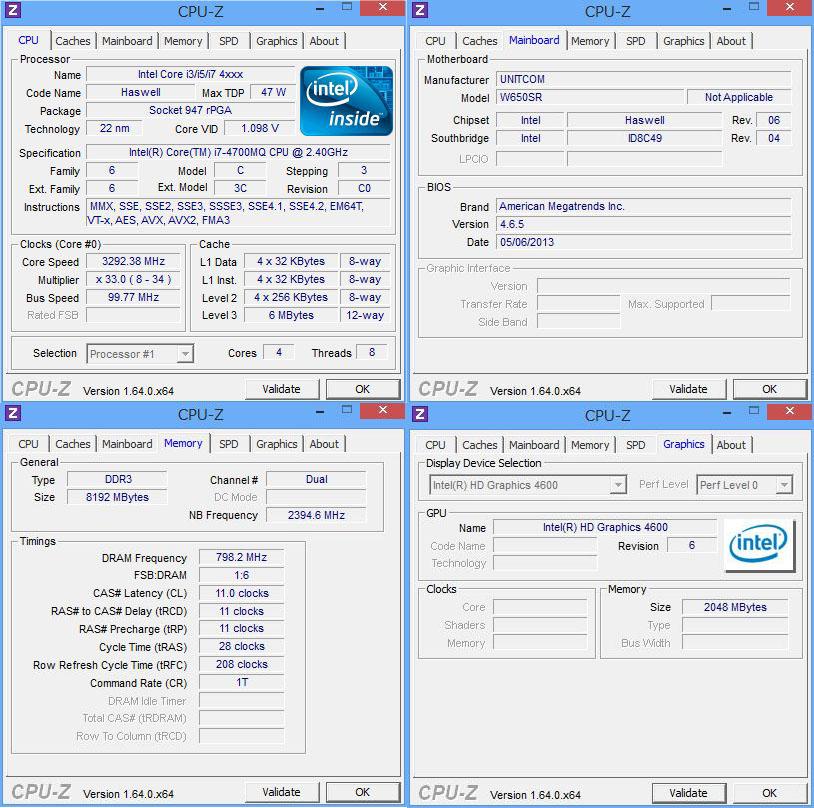This screenshot has height=808, width=814.
Task: Click OK in the Memory window
Action: (x=362, y=792)
